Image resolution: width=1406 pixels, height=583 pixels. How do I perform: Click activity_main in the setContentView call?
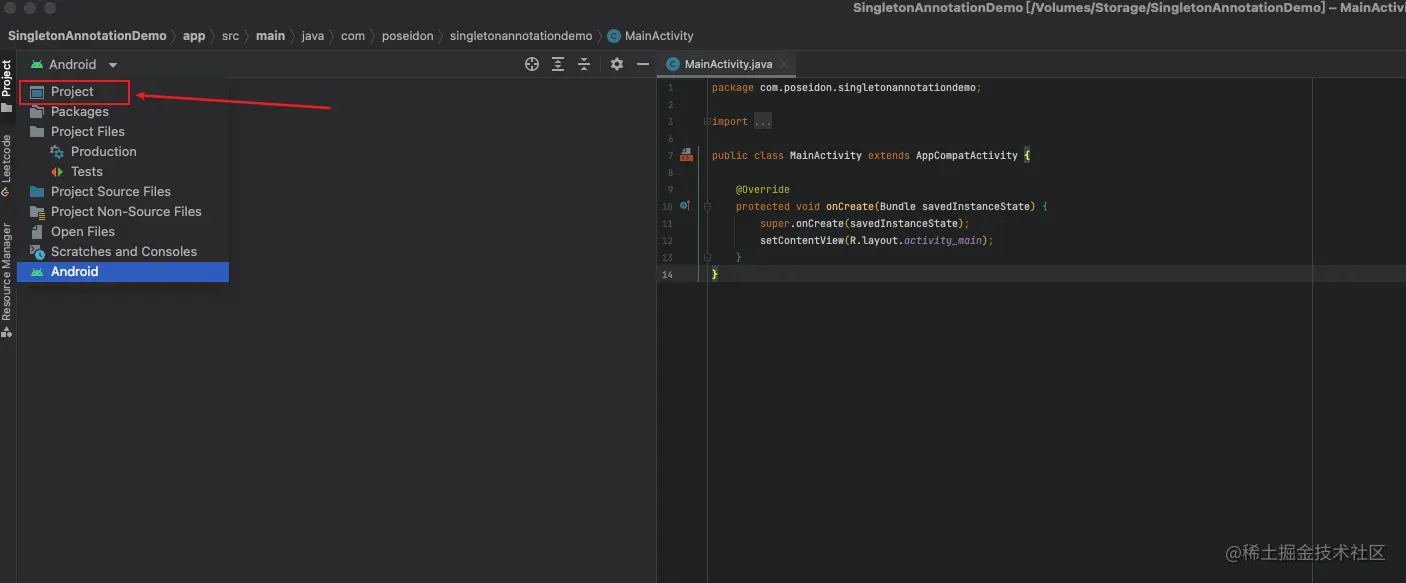point(943,240)
